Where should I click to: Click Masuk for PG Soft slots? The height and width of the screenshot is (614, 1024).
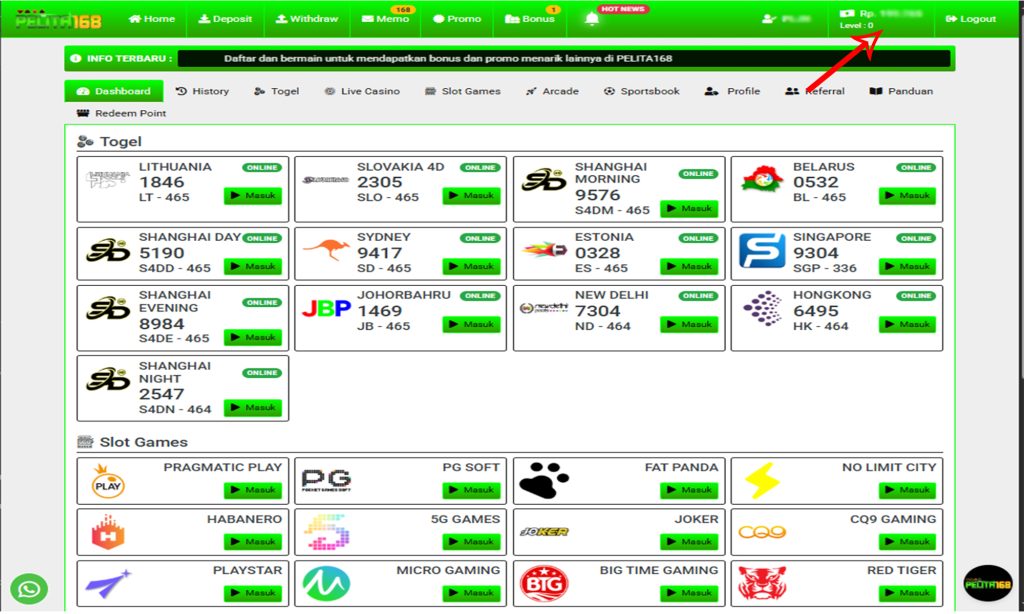coord(471,490)
